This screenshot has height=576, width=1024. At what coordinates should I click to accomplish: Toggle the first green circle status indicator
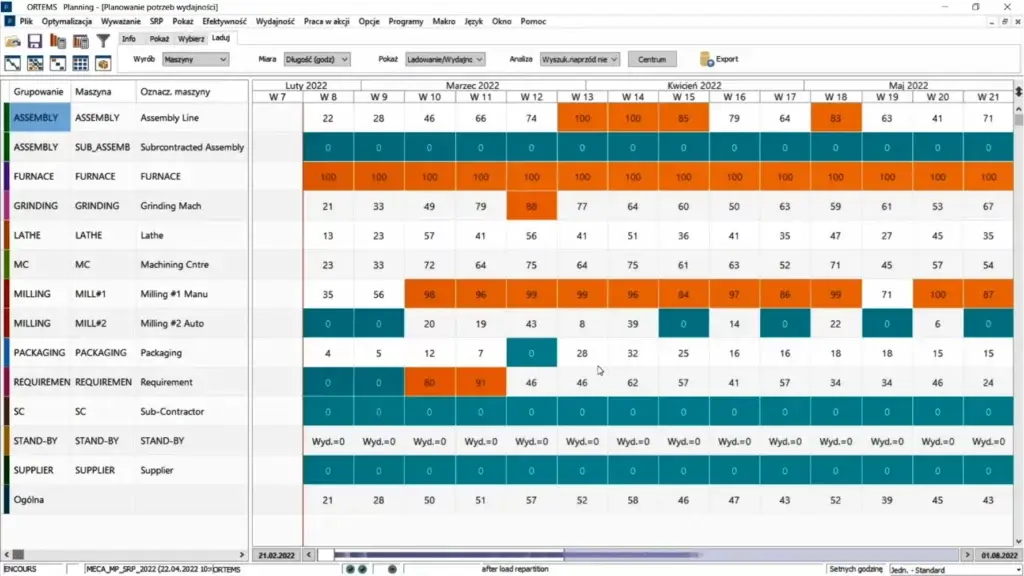coord(349,569)
